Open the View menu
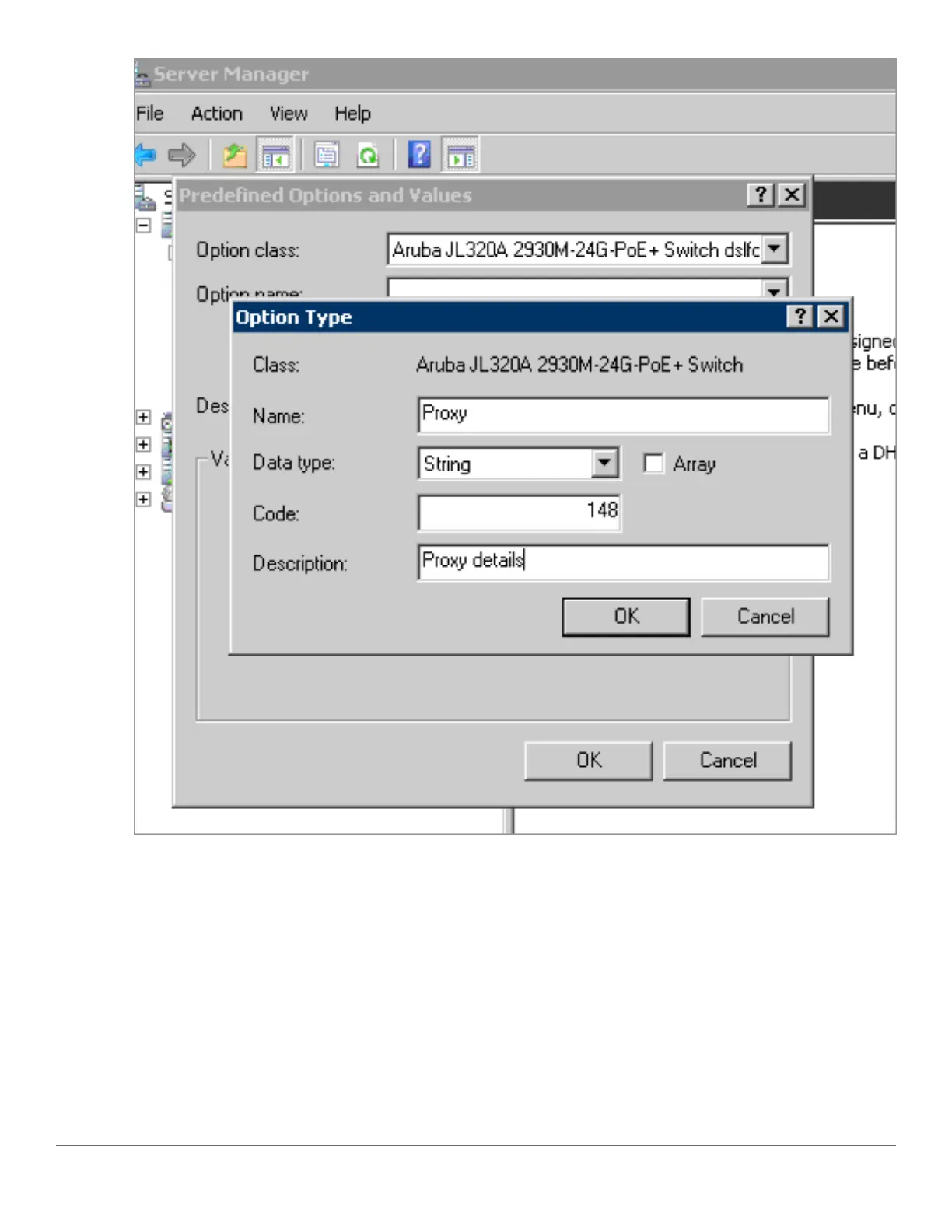 [289, 114]
